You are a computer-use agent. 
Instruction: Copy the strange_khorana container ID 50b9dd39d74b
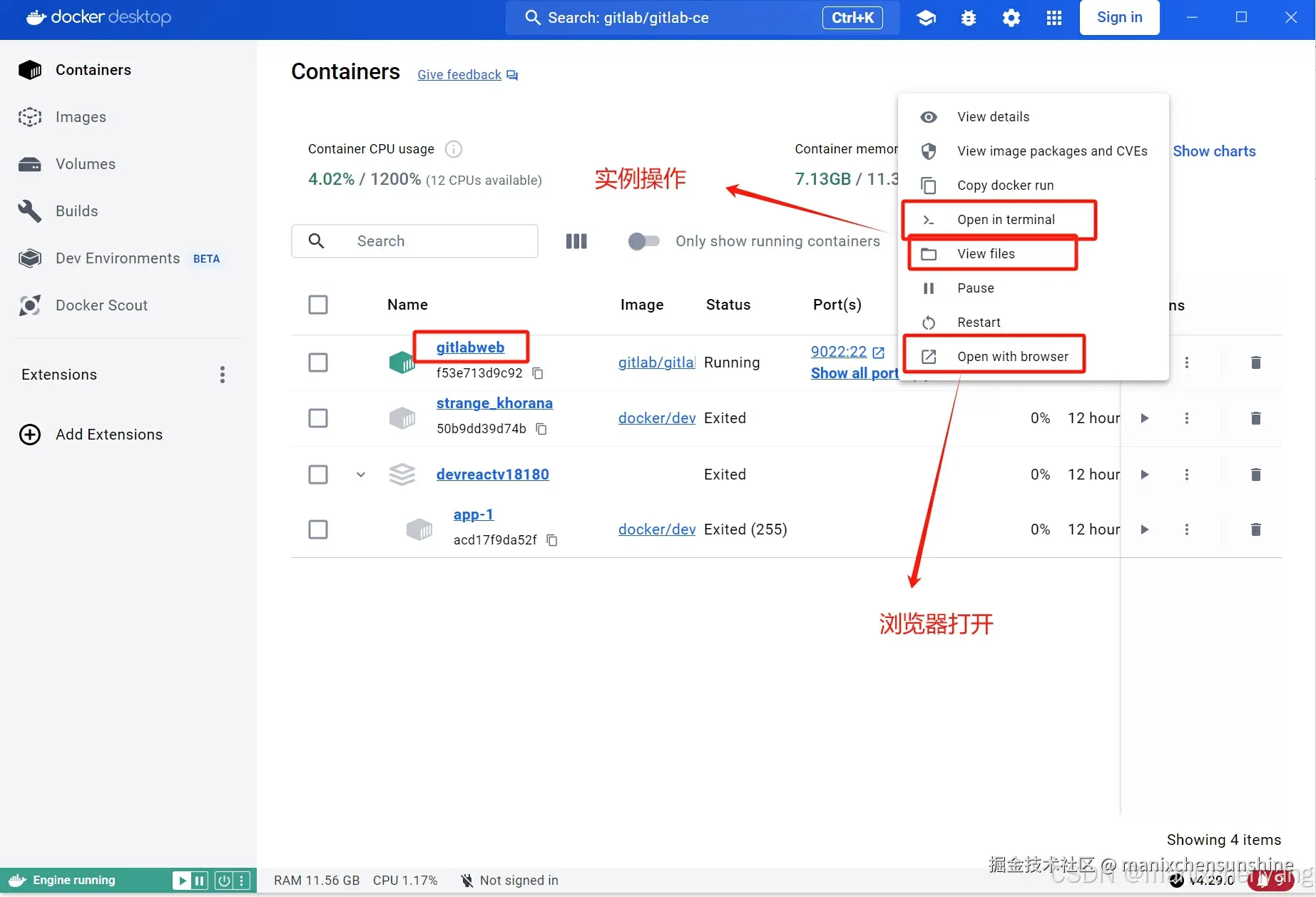(x=542, y=429)
